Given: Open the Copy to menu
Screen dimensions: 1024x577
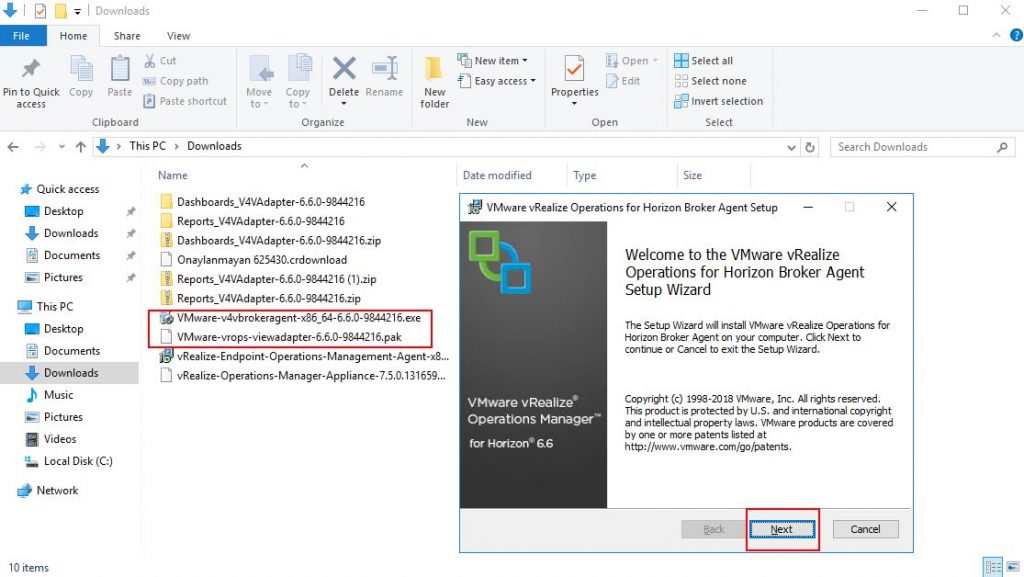Looking at the screenshot, I should [298, 82].
